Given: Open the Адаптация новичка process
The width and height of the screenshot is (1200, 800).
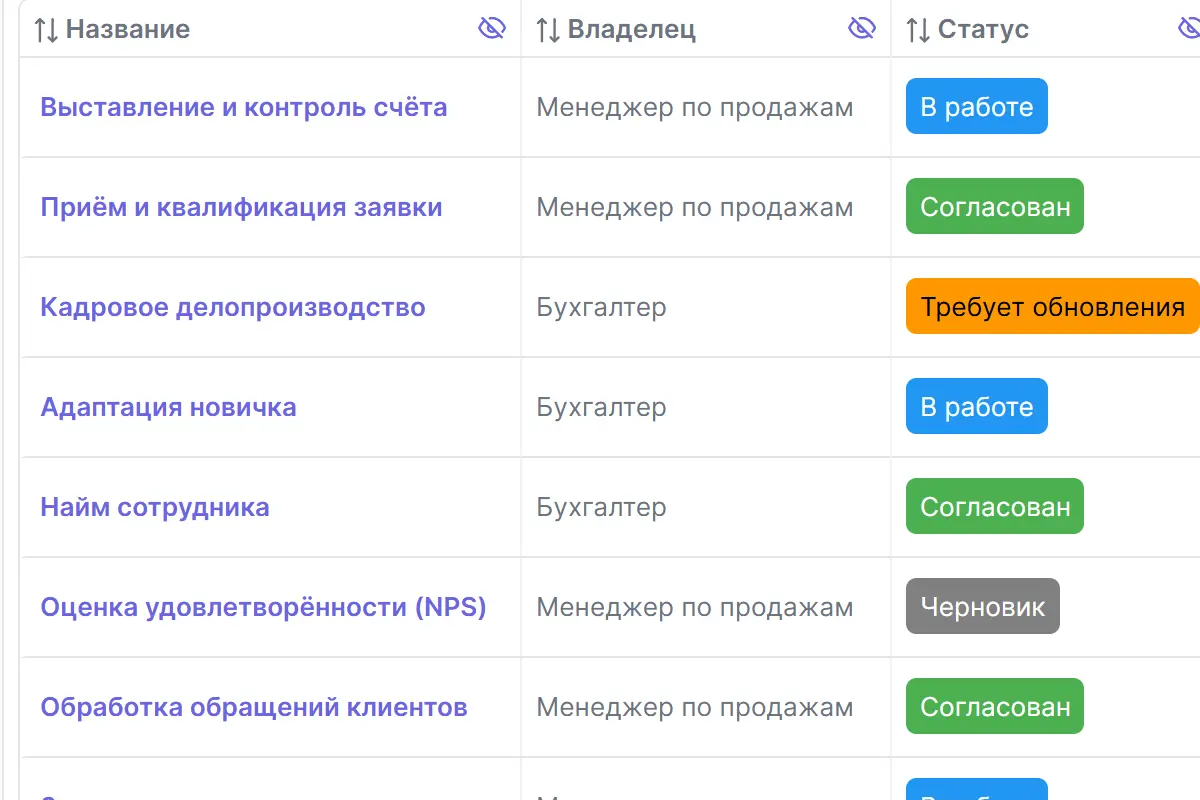Looking at the screenshot, I should point(168,407).
